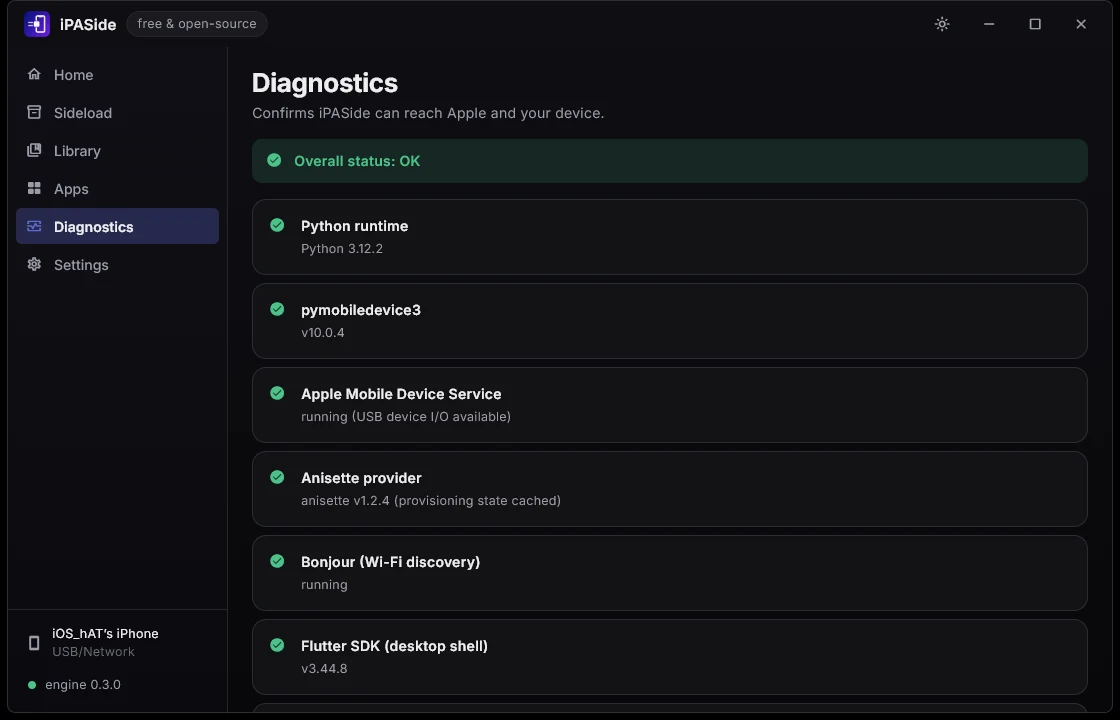Click the Settings gear icon
Viewport: 1120px width, 720px height.
pyautogui.click(x=34, y=264)
